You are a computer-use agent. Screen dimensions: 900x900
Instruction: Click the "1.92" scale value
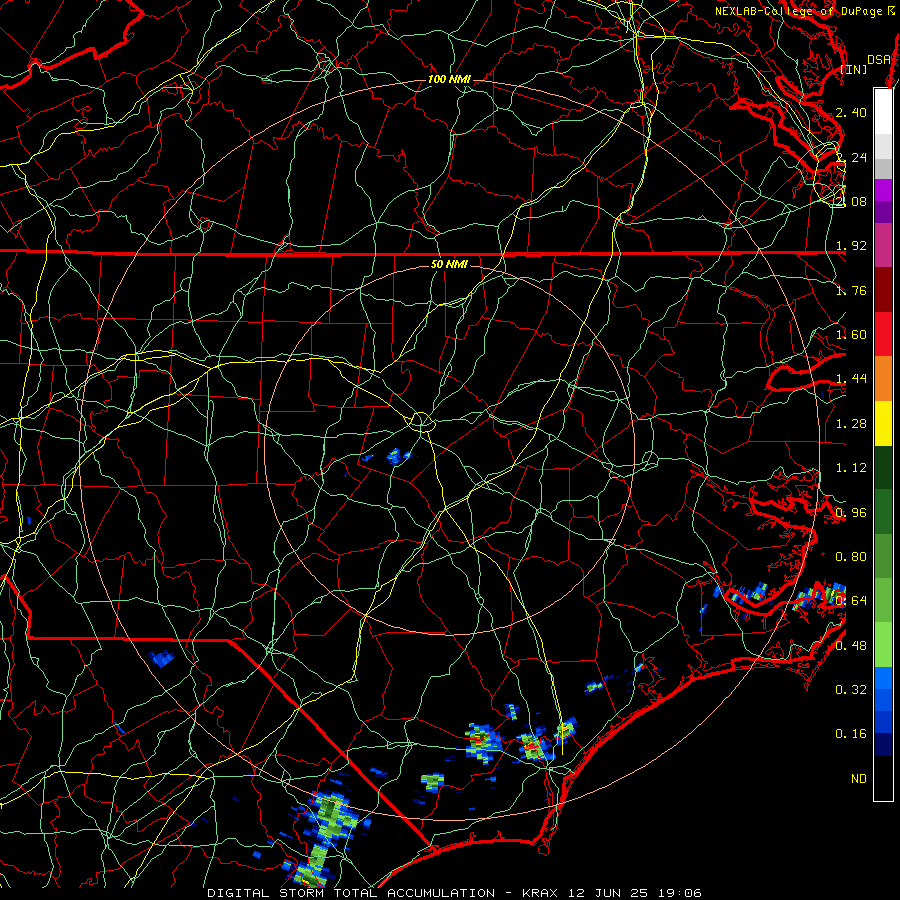[x=851, y=246]
